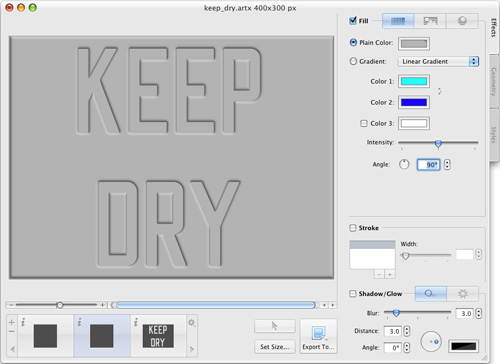
Task: Select the Gradient radio button
Action: pyautogui.click(x=353, y=61)
